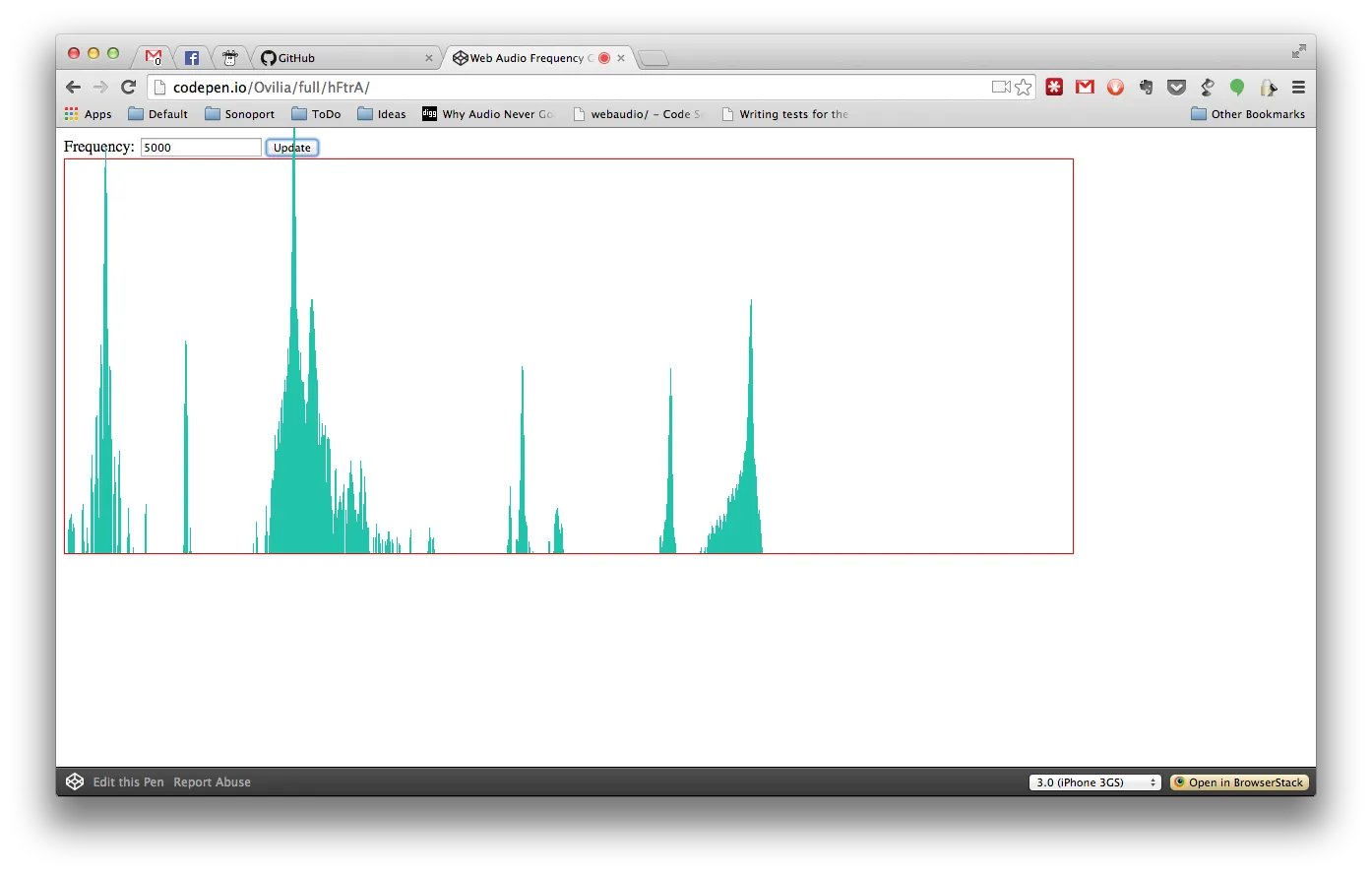Open the ToDo bookmarks folder

[316, 114]
